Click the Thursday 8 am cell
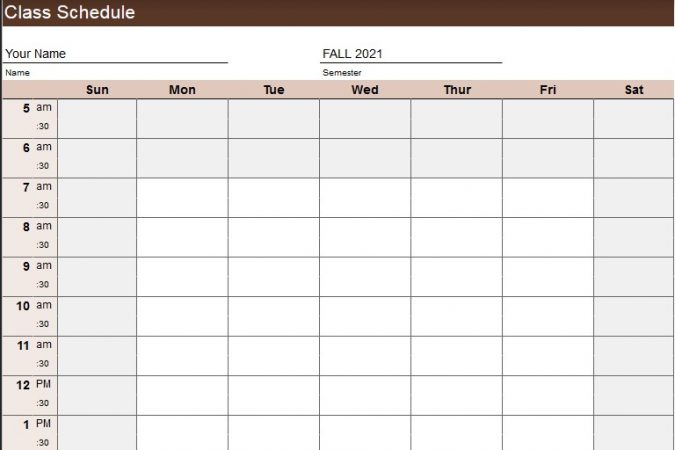 tap(457, 227)
